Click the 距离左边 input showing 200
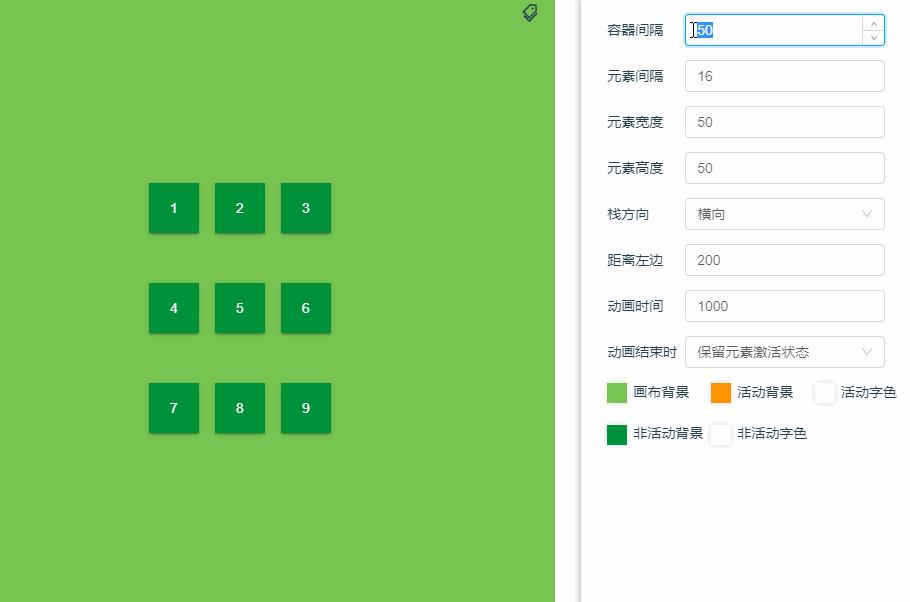The height and width of the screenshot is (602, 910). [x=785, y=260]
